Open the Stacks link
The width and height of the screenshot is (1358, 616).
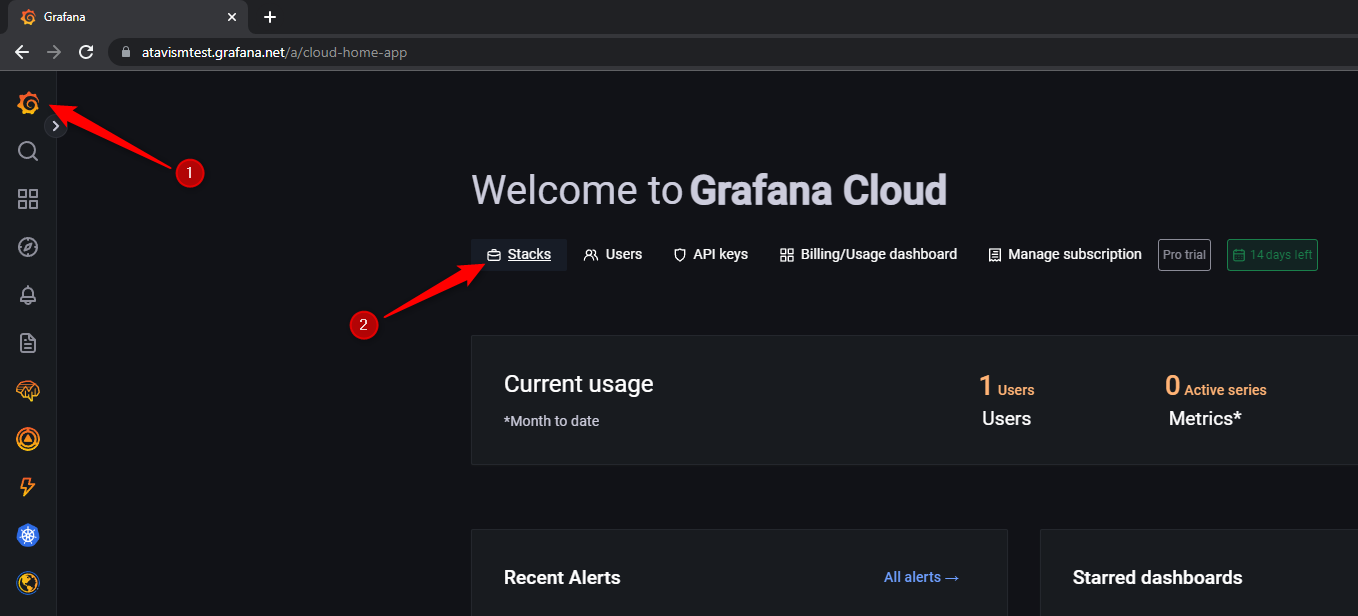pyautogui.click(x=519, y=255)
